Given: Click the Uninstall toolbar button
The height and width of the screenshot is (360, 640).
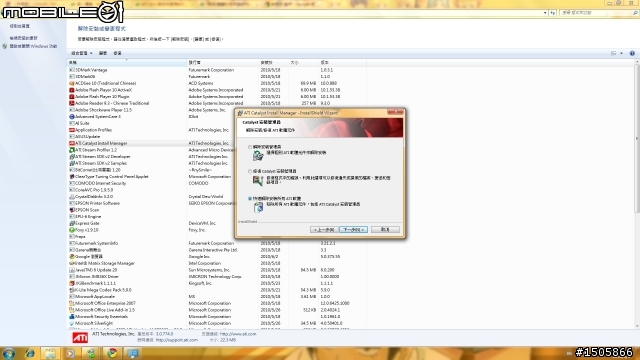Looking at the screenshot, I should (103, 53).
